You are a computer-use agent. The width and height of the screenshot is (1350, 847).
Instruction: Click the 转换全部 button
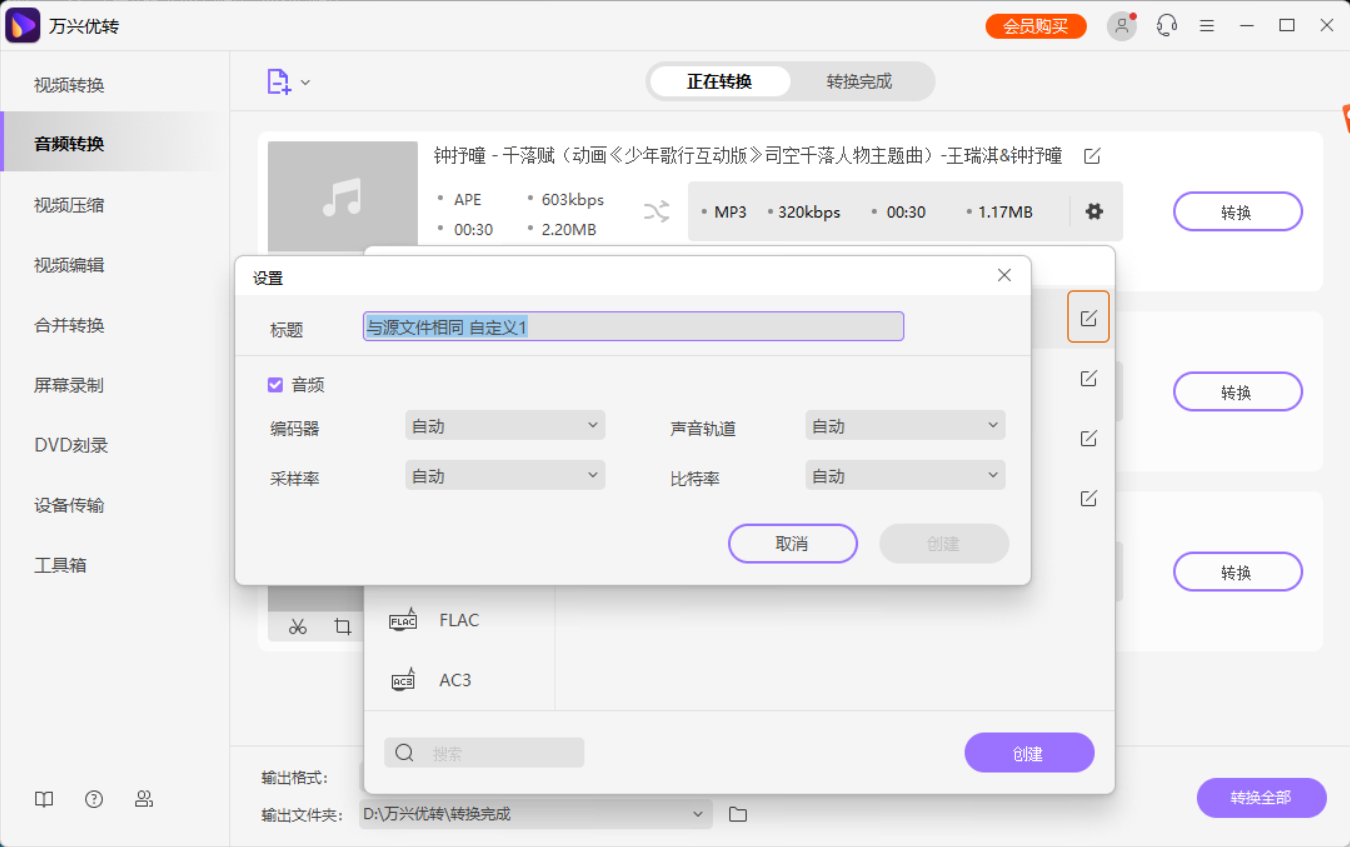1261,798
